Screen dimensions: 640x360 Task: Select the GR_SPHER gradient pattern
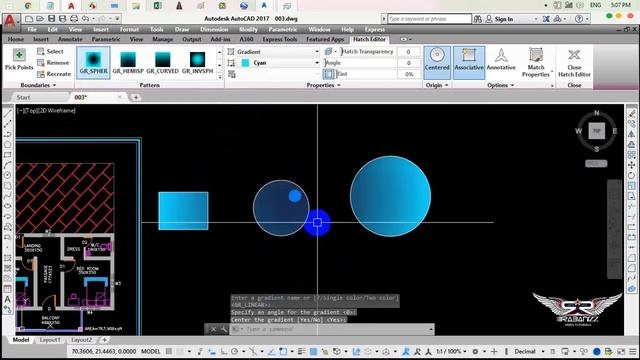[x=93, y=62]
